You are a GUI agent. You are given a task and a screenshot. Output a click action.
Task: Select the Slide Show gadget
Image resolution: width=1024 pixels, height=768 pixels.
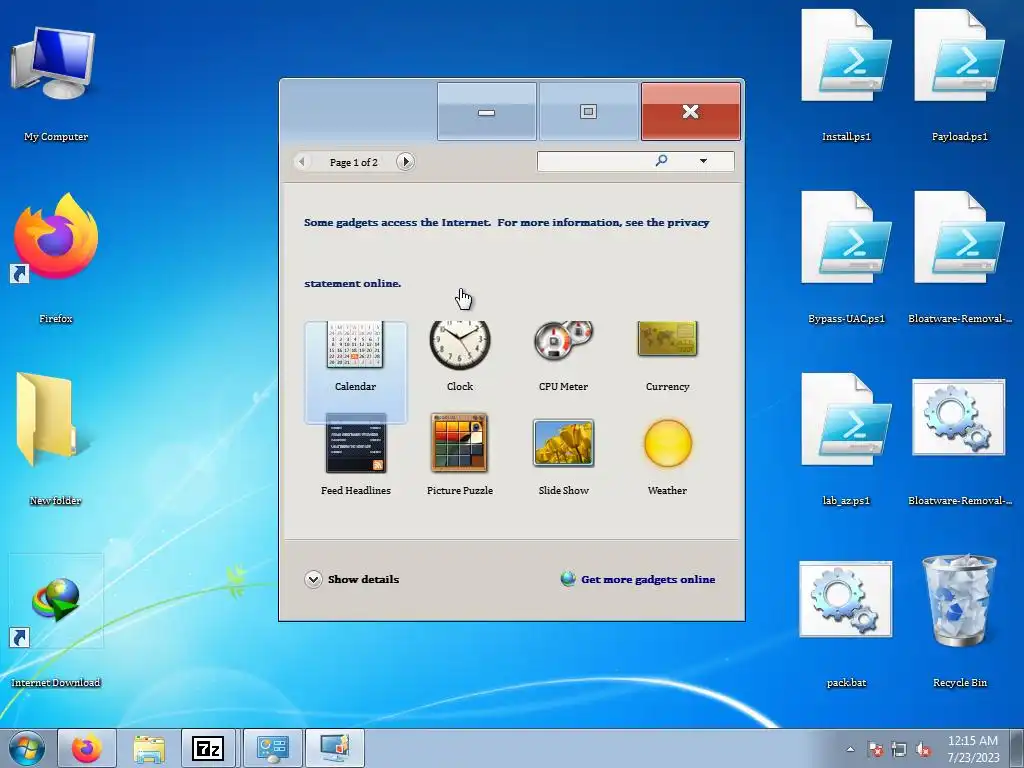pyautogui.click(x=563, y=455)
